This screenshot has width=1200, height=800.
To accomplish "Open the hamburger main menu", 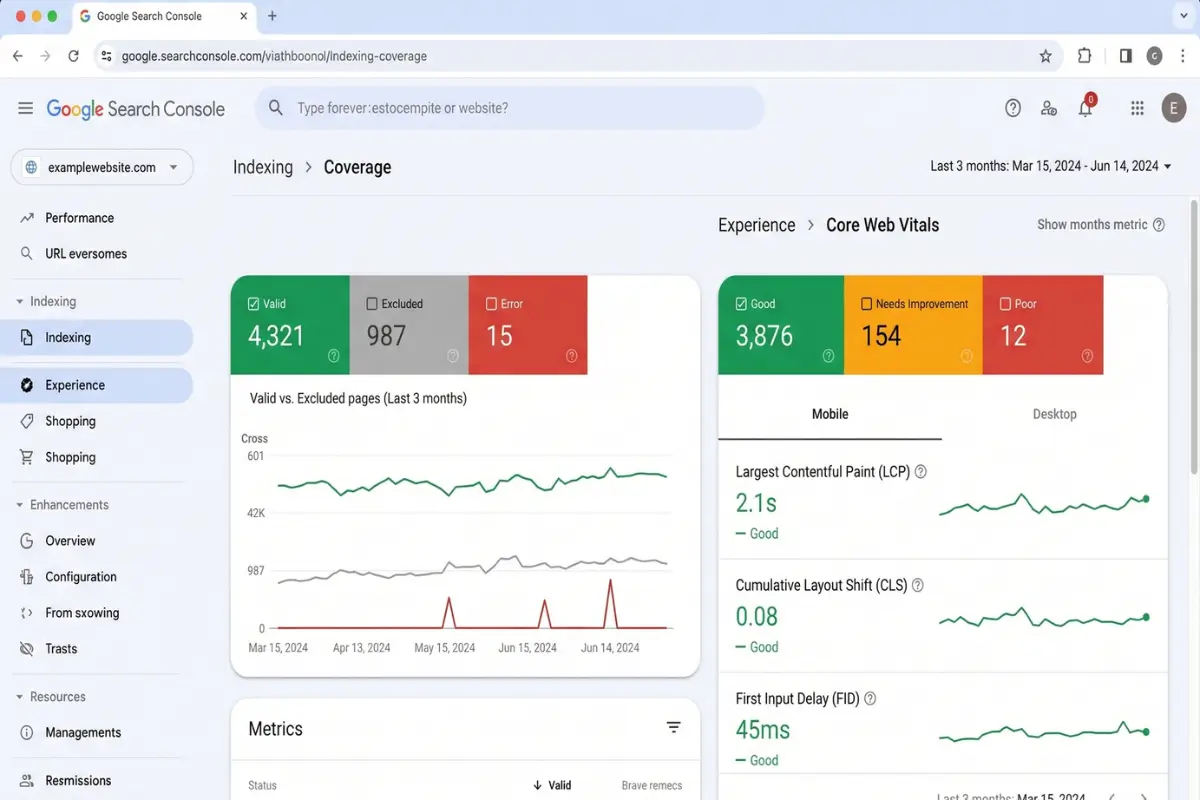I will pyautogui.click(x=25, y=108).
